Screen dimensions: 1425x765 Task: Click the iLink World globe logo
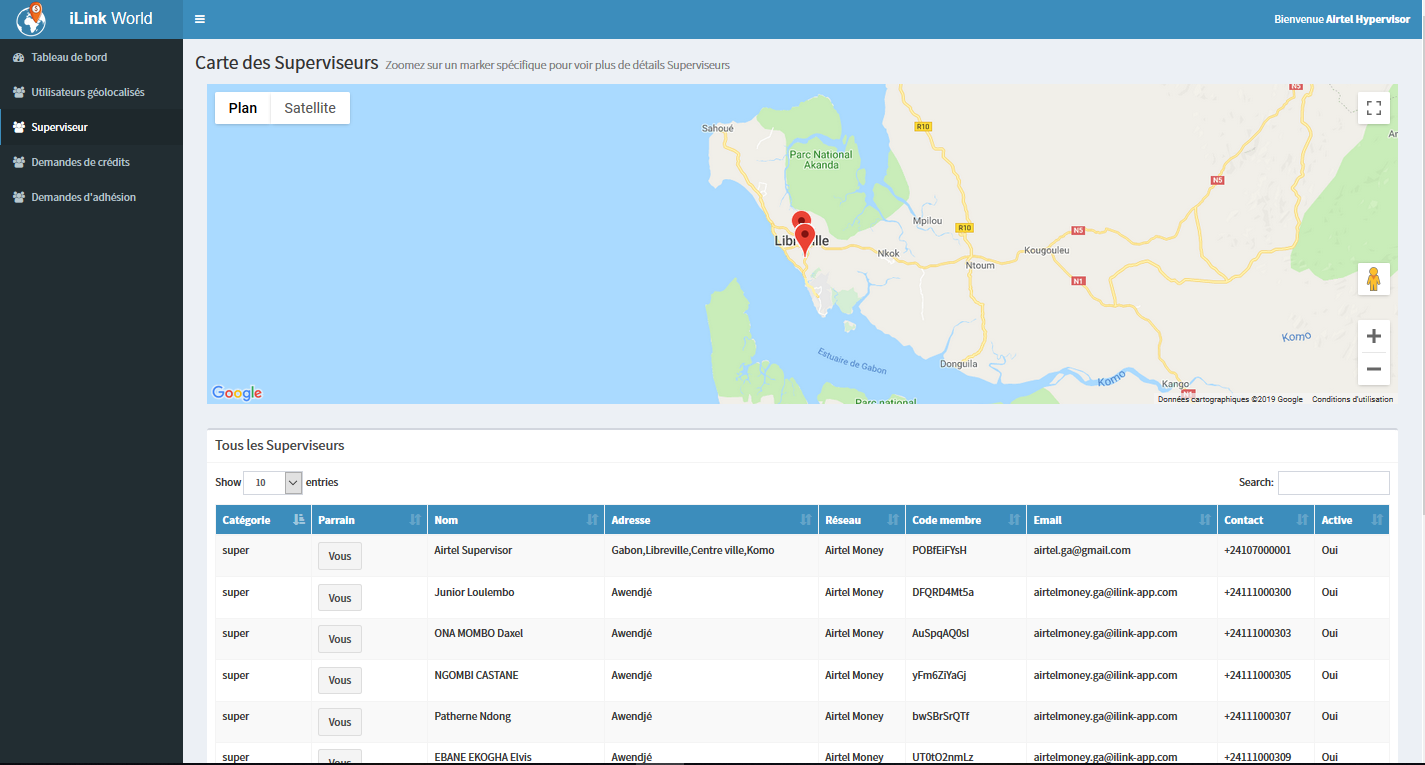31,19
